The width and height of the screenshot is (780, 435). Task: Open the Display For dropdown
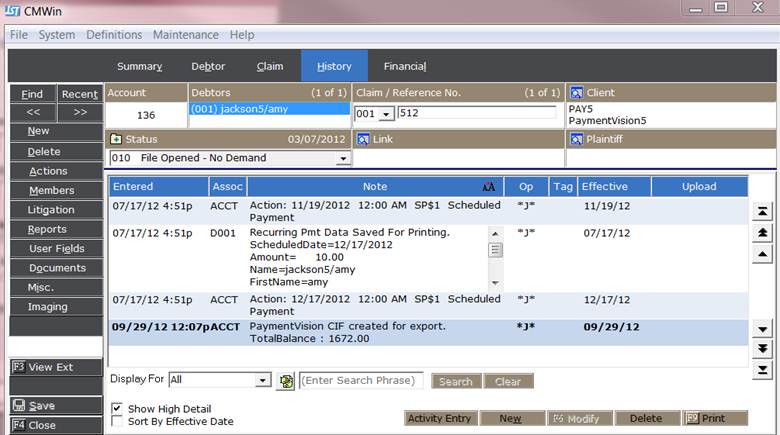click(x=263, y=380)
